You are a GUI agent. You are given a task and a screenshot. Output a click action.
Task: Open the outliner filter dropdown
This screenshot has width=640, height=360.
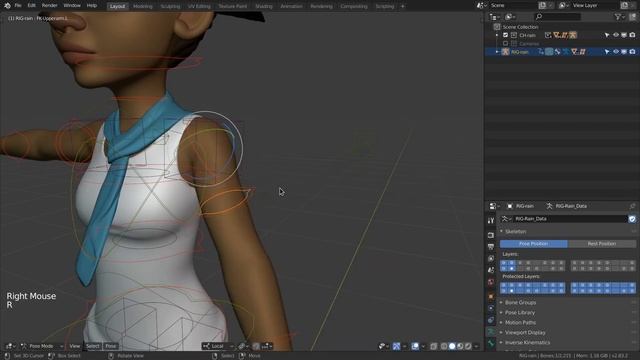[x=619, y=17]
